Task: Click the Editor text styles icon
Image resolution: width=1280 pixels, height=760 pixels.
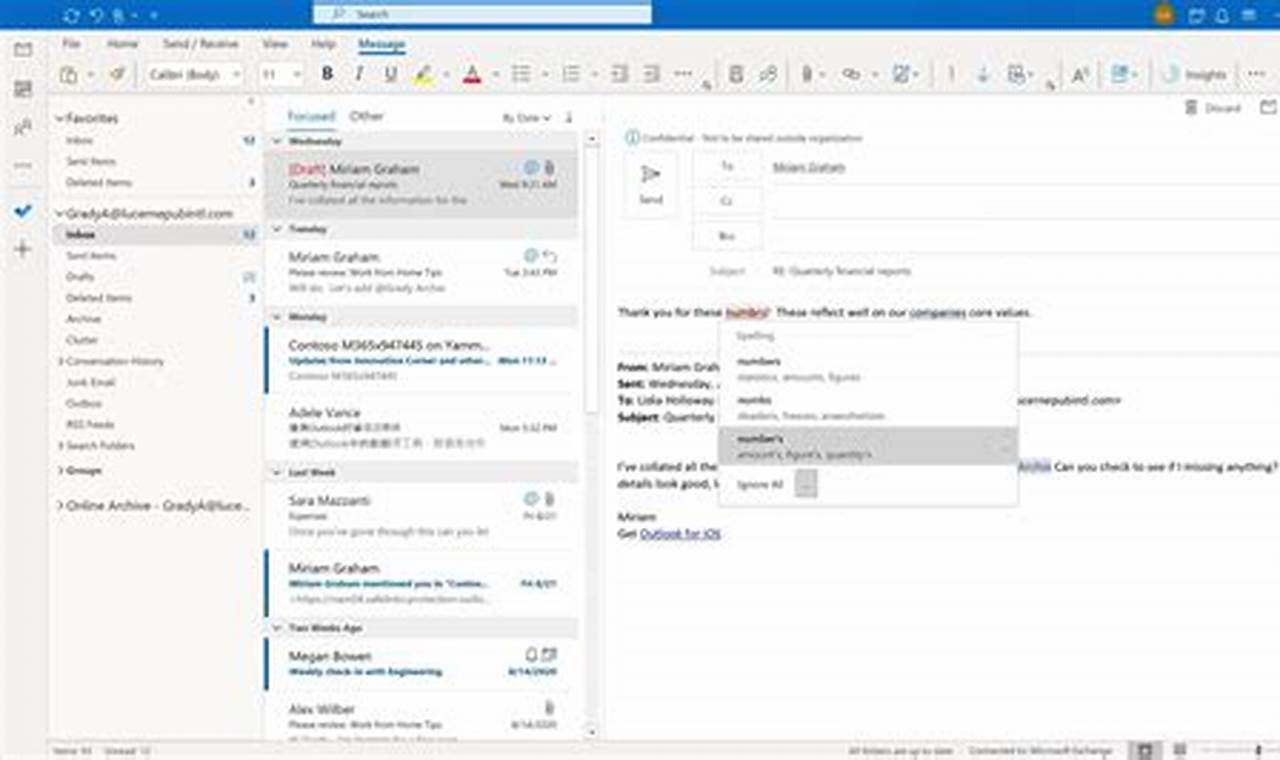Action: pos(1080,75)
